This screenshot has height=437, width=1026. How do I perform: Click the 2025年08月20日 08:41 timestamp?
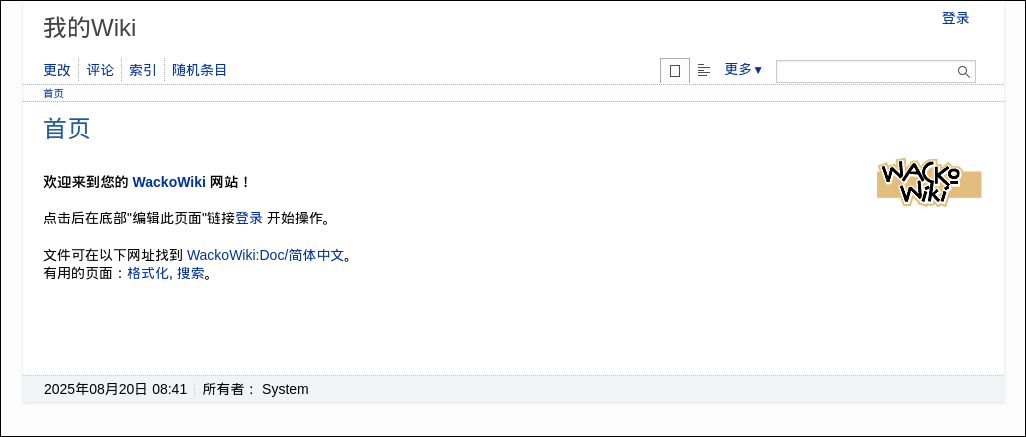tap(116, 389)
